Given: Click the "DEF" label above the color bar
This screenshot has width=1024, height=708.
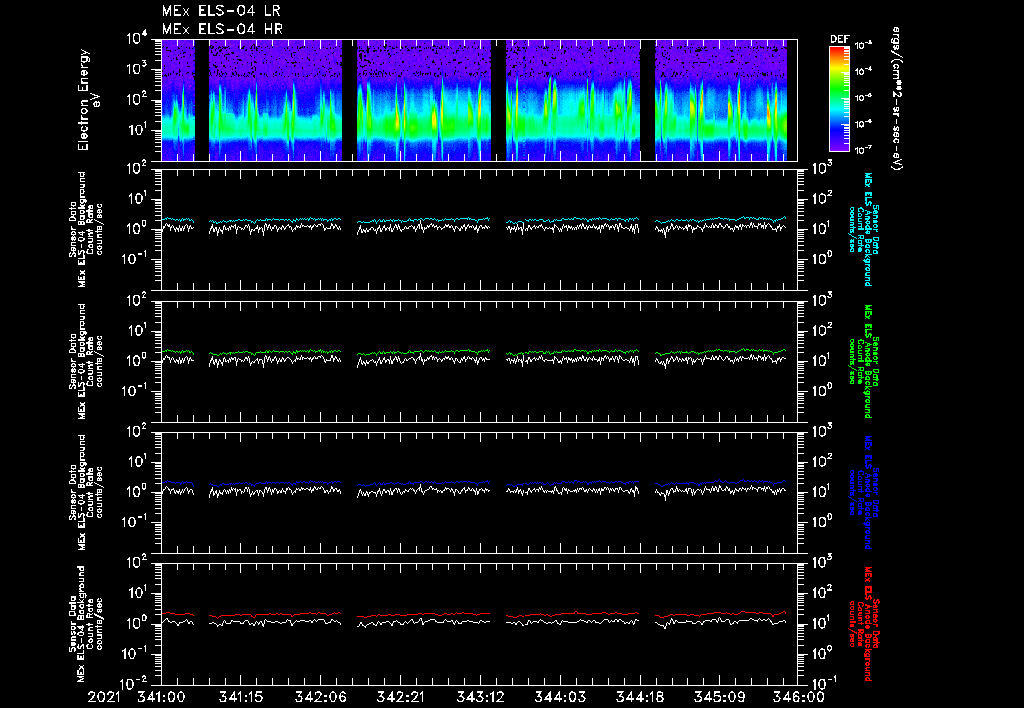Looking at the screenshot, I should tap(839, 39).
